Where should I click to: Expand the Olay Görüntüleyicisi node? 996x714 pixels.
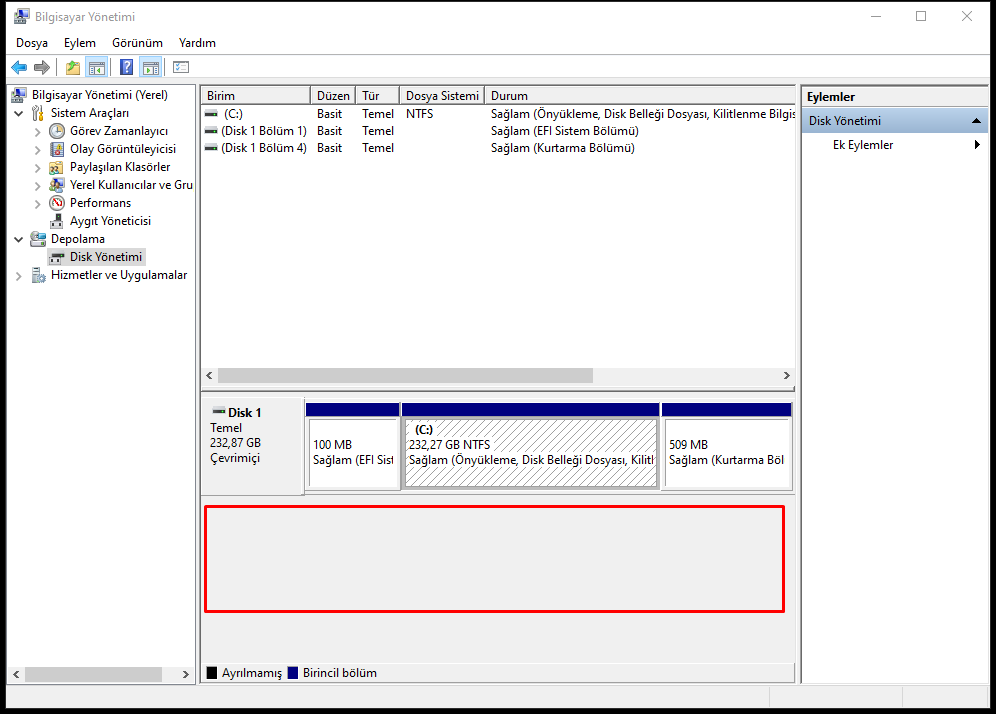[x=37, y=149]
